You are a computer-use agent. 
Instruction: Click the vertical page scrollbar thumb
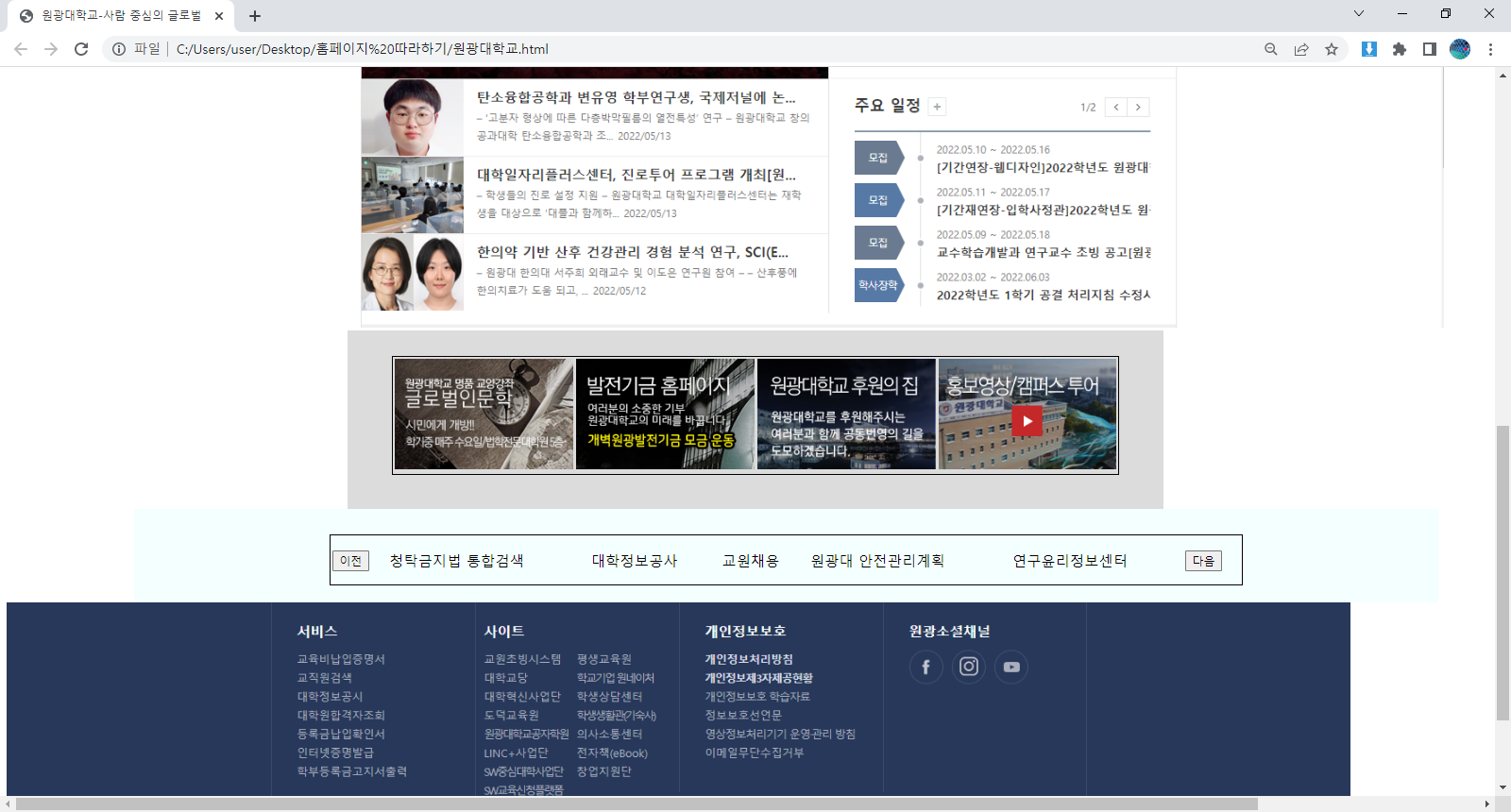[1503, 573]
